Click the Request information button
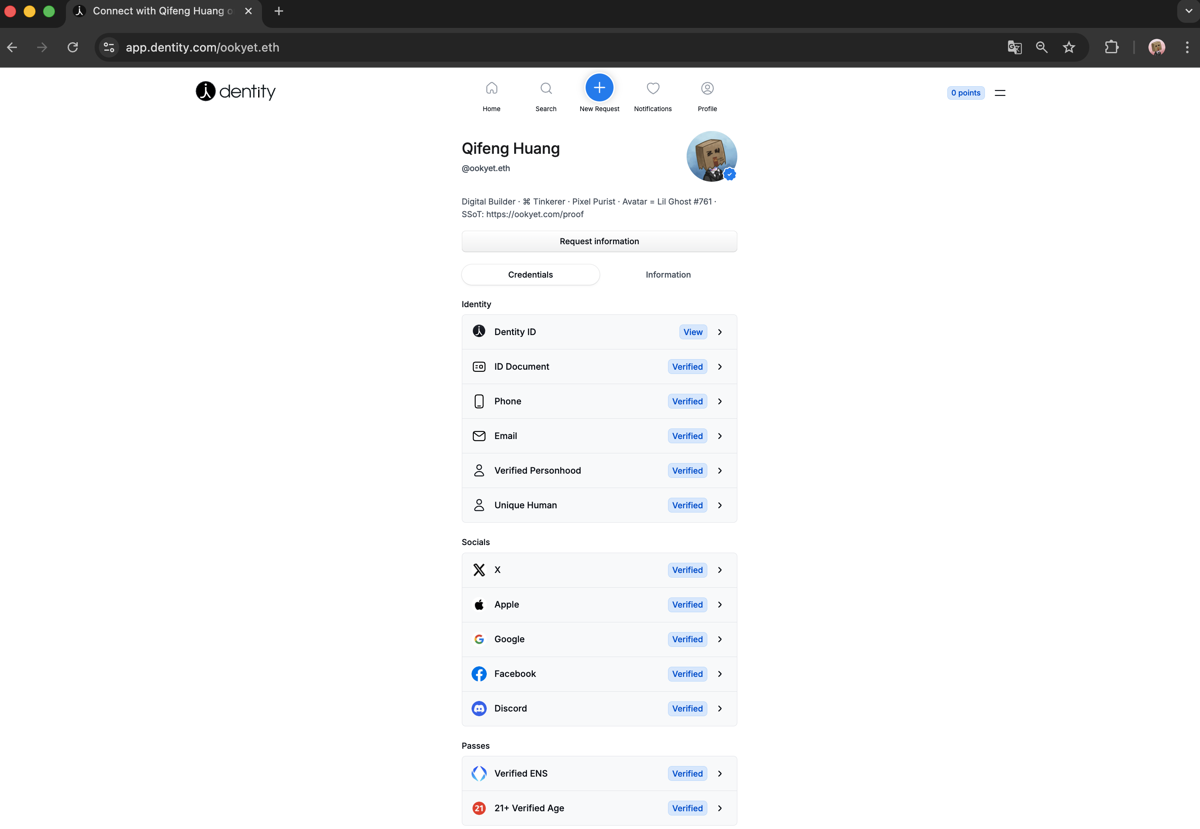 click(599, 241)
